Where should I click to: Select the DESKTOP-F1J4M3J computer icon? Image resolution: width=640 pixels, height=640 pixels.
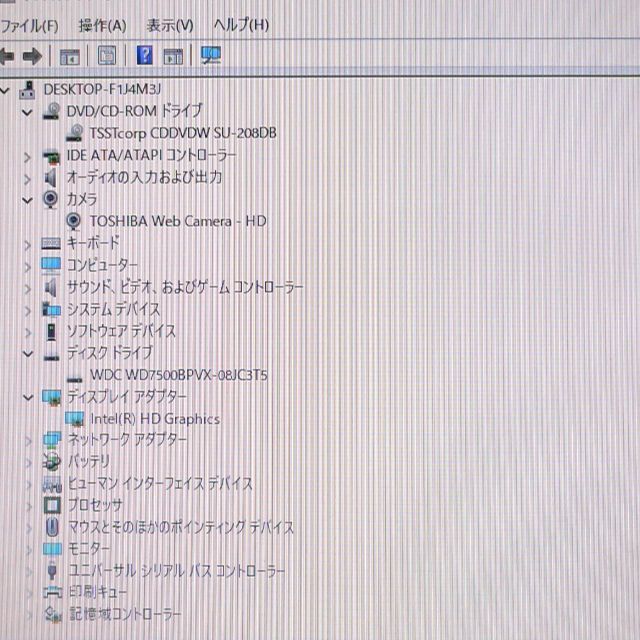(28, 89)
